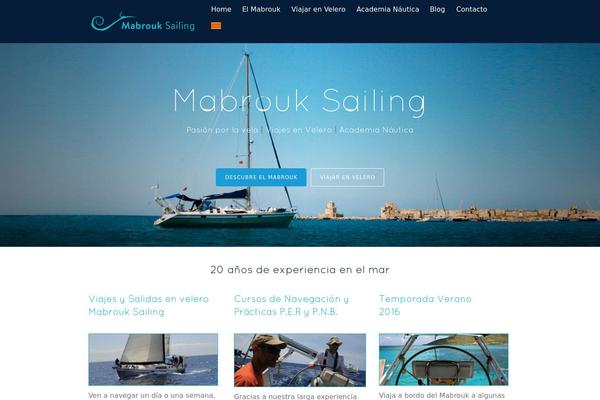The image size is (600, 400).
Task: Open the Home menu item
Action: point(221,9)
